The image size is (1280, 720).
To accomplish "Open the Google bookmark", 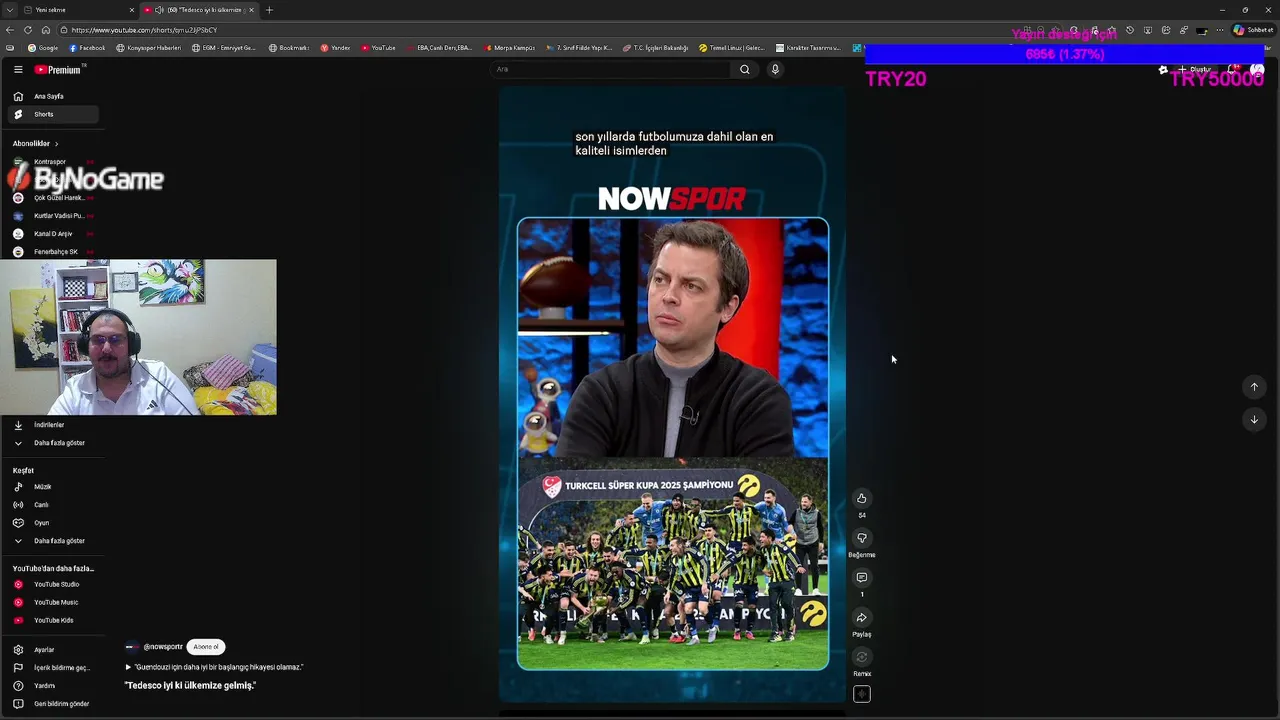I will click(43, 48).
